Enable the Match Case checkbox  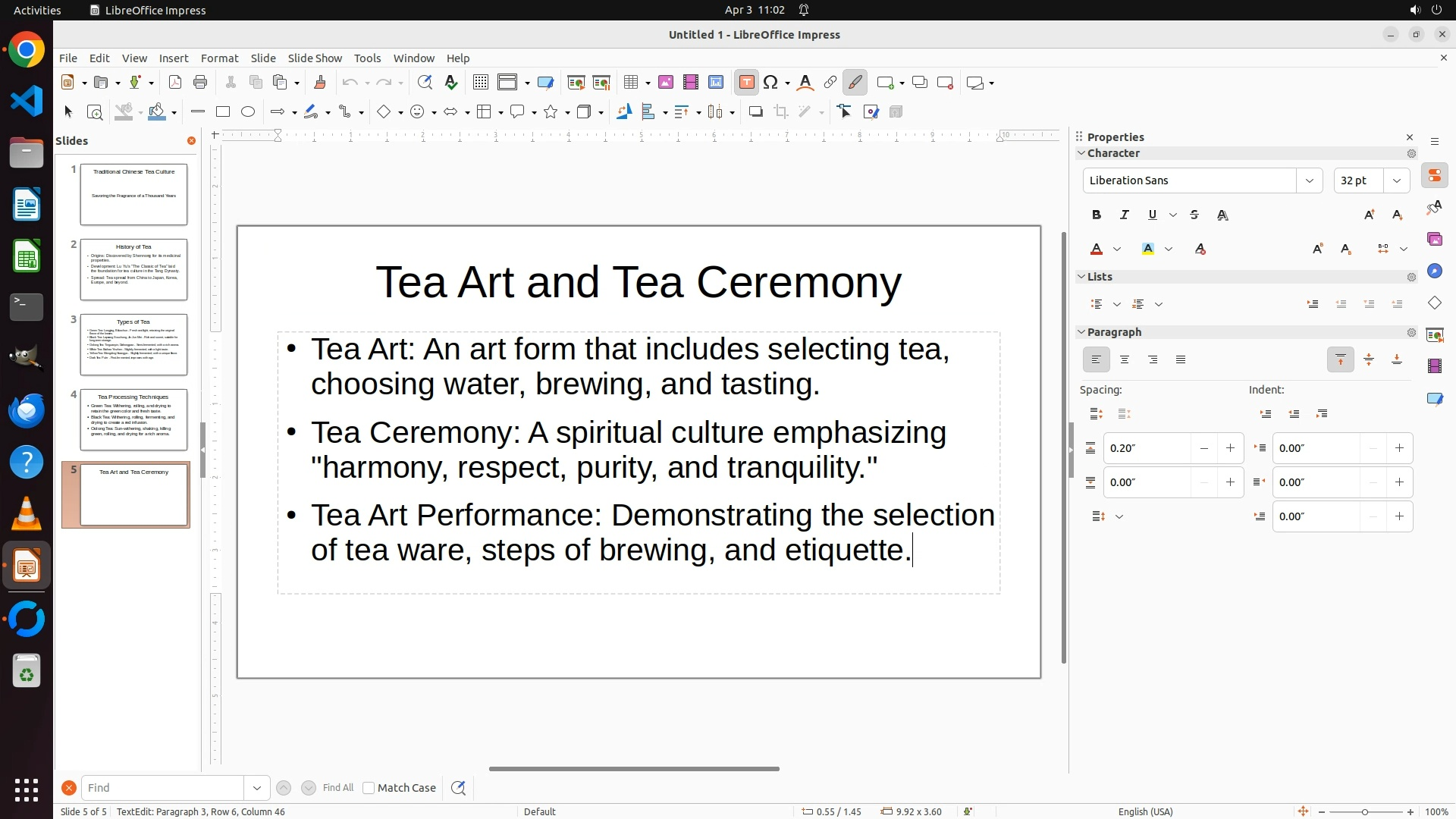pos(369,788)
